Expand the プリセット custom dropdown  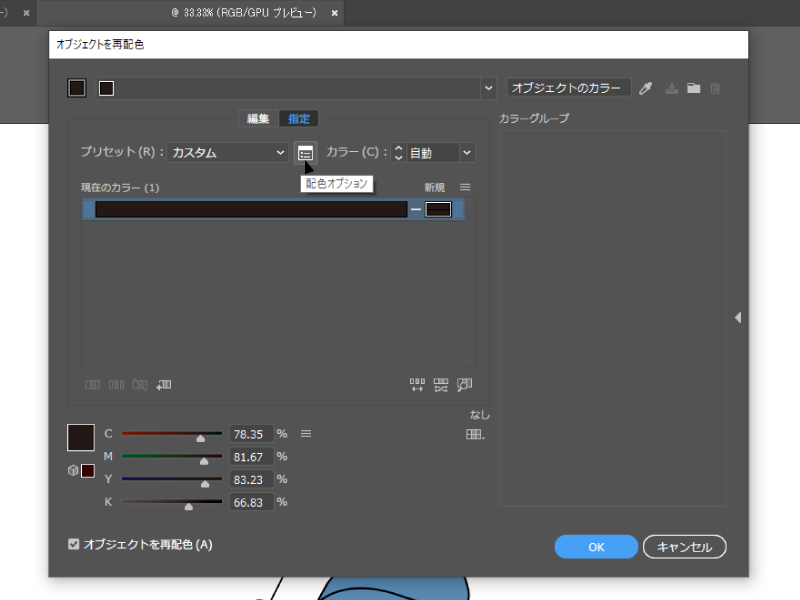pyautogui.click(x=228, y=153)
